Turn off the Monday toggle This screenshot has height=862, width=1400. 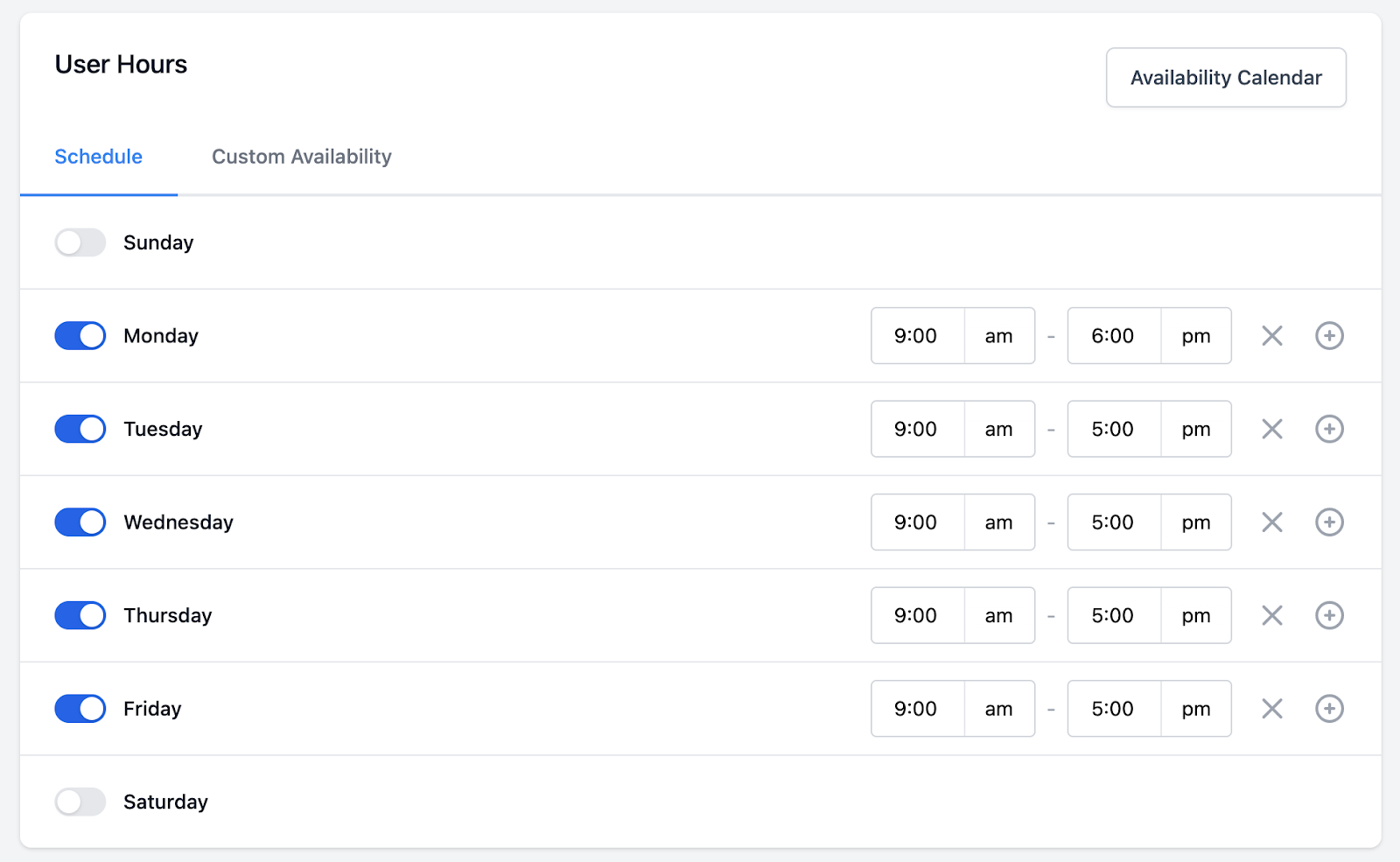tap(80, 336)
